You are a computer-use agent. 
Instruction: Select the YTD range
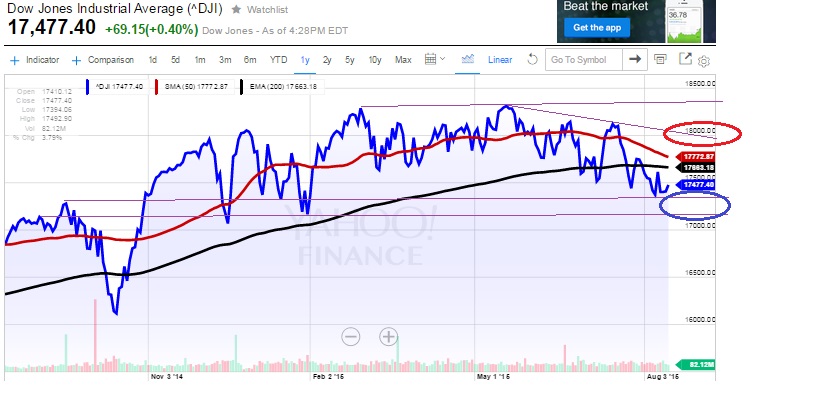click(277, 60)
